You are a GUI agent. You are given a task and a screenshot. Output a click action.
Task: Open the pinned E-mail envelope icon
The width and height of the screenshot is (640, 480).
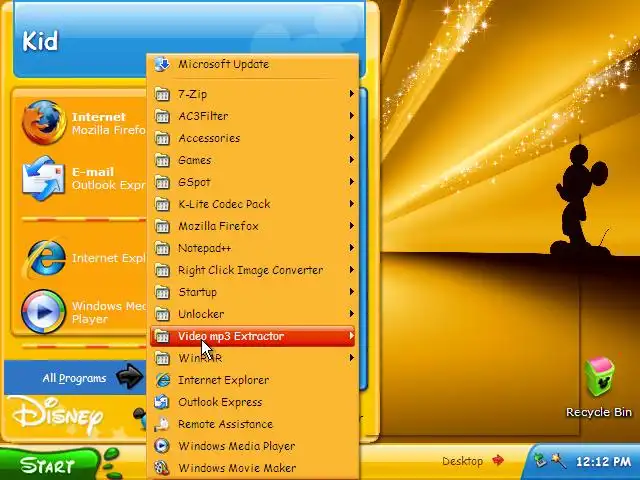(44, 178)
